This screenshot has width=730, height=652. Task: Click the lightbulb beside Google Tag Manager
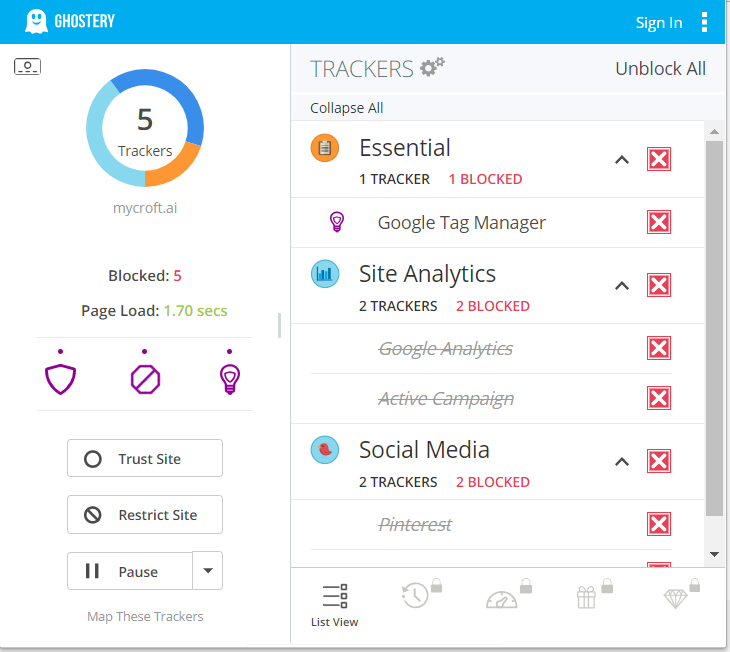[337, 222]
